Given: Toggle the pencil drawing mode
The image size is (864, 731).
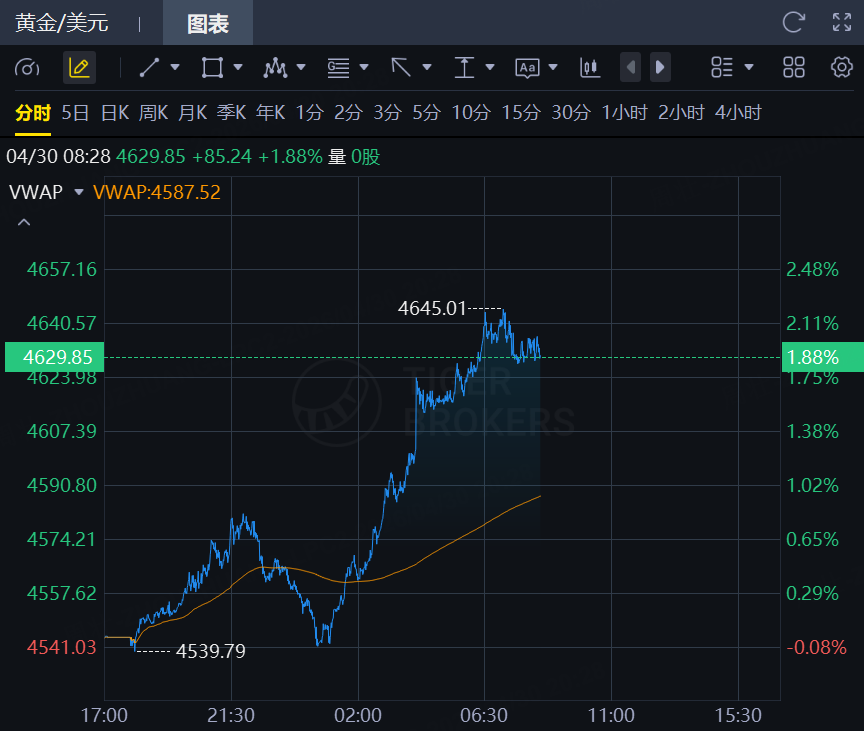Looking at the screenshot, I should (79, 68).
